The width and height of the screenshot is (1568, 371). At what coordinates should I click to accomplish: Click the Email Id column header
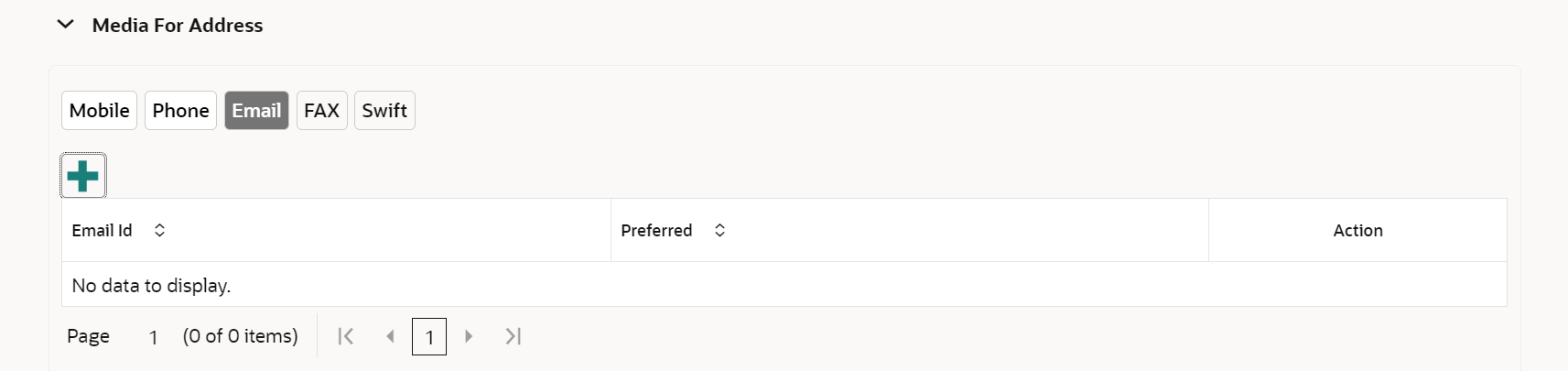coord(103,231)
